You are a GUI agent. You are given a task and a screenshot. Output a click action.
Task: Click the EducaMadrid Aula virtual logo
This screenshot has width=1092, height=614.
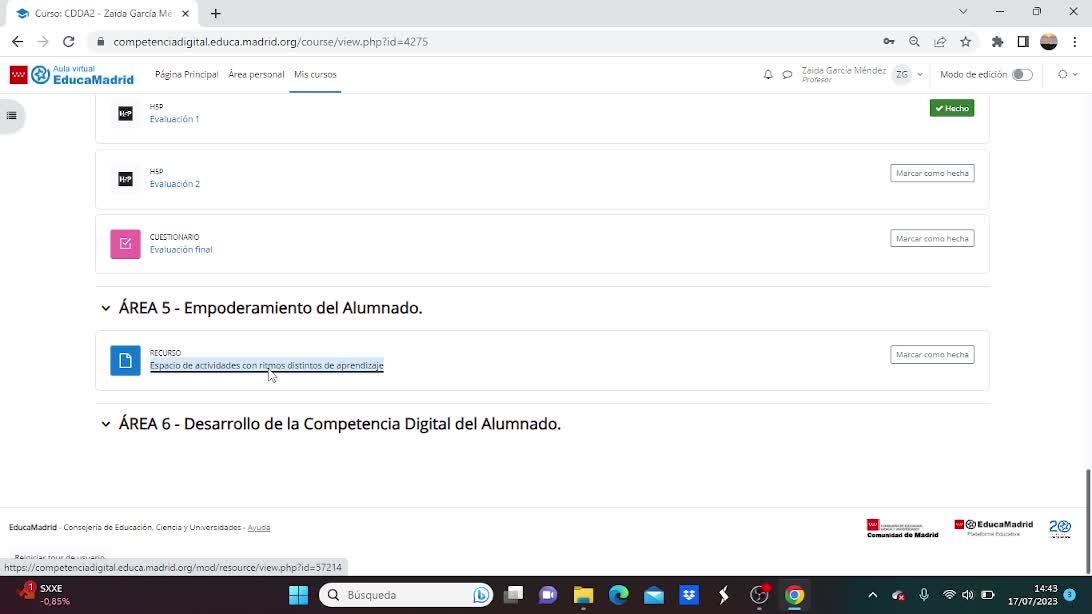click(72, 74)
